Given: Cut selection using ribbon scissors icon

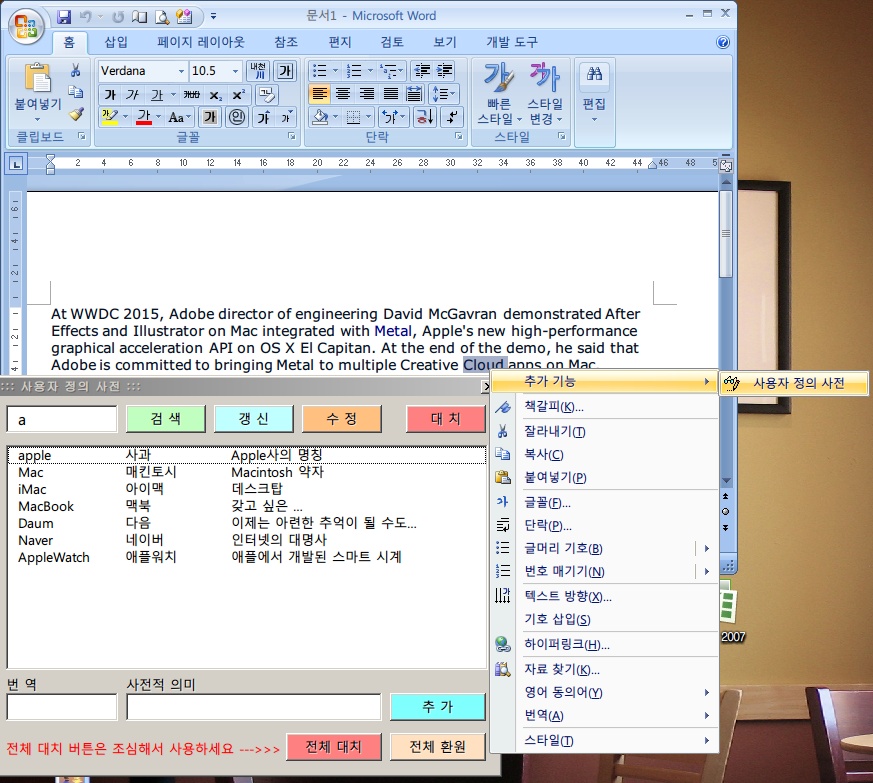Looking at the screenshot, I should pyautogui.click(x=75, y=70).
